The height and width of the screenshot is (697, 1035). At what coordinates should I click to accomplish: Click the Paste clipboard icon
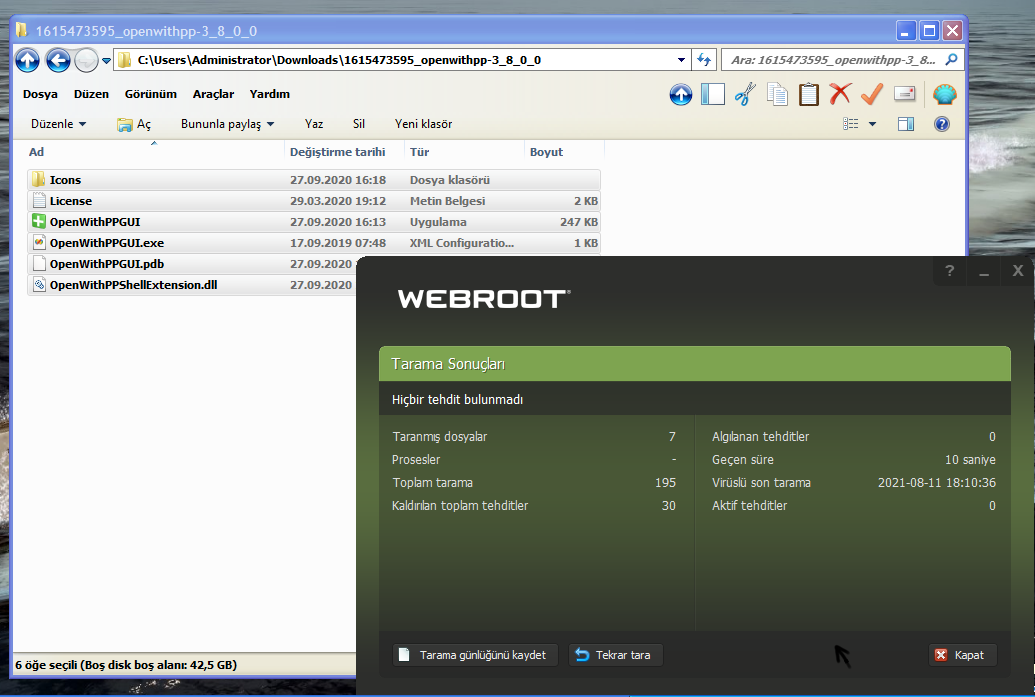pyautogui.click(x=809, y=94)
